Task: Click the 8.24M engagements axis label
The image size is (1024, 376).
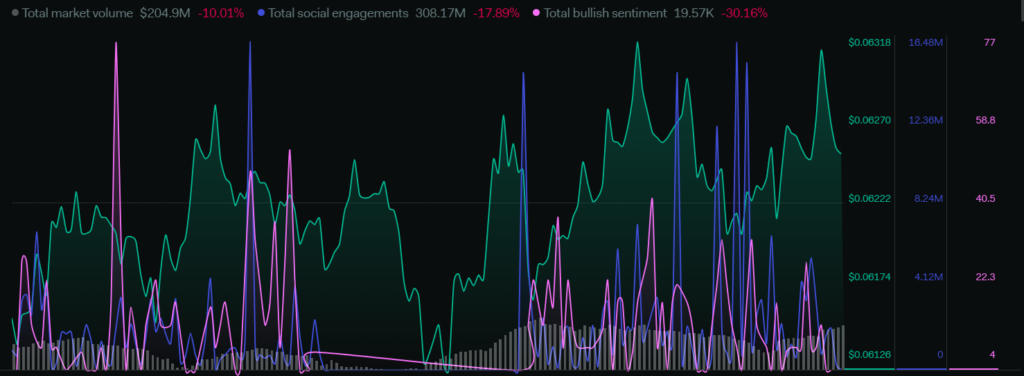Action: coord(928,198)
